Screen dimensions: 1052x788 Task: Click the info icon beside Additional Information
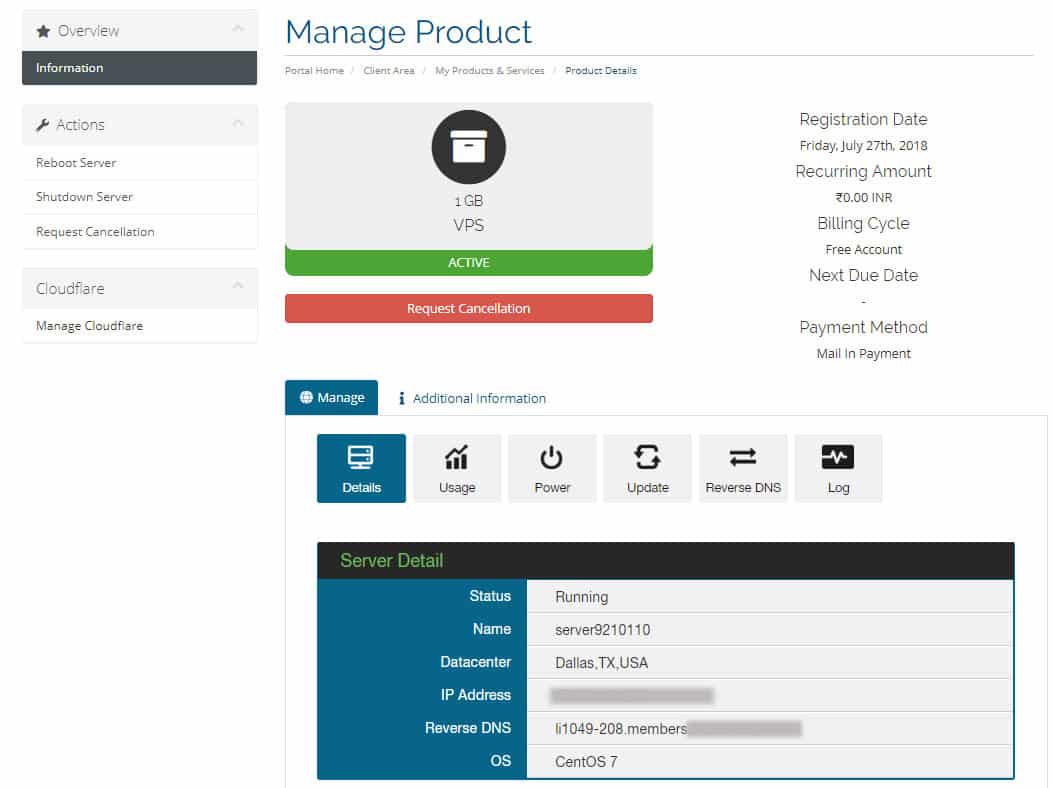(402, 398)
